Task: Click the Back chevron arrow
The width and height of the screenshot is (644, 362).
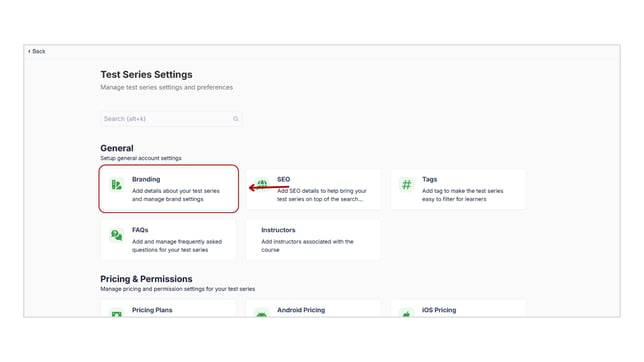Action: [x=29, y=51]
